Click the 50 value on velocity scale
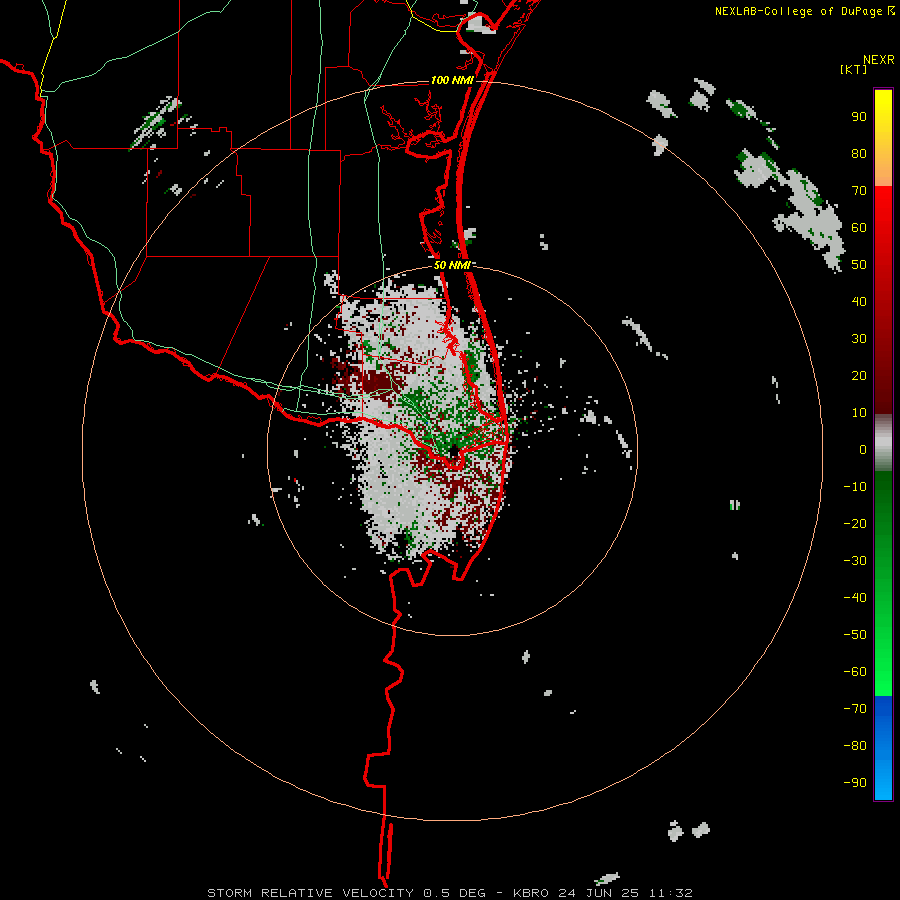The width and height of the screenshot is (900, 900). (x=859, y=265)
